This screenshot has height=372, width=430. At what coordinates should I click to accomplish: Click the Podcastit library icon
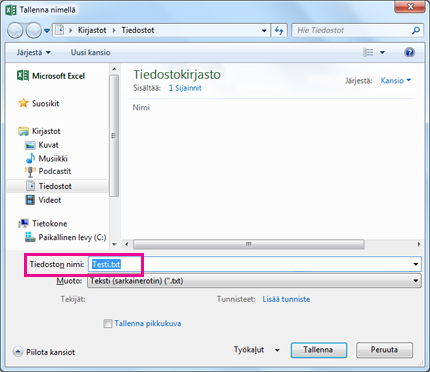[30, 172]
